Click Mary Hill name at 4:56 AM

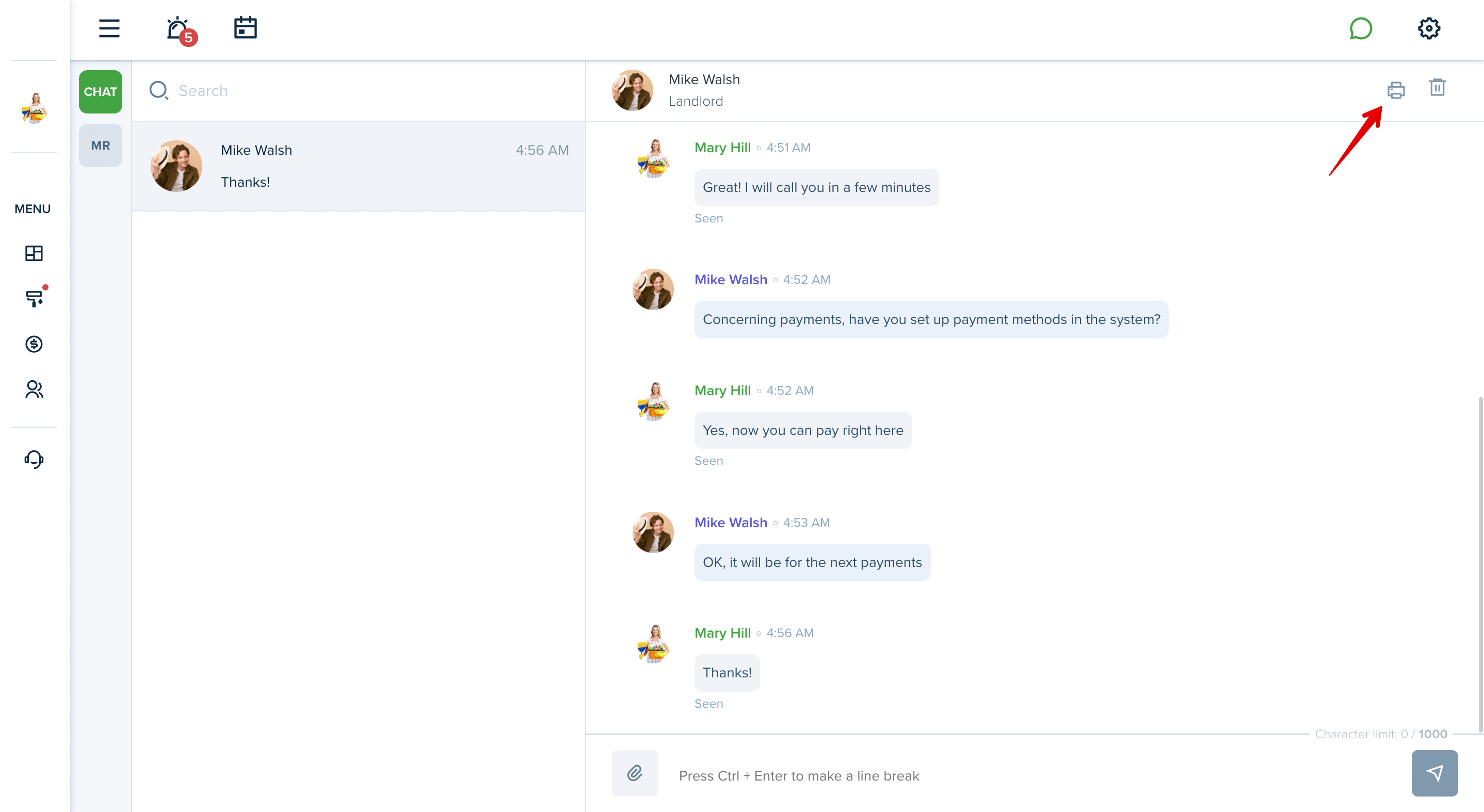(x=722, y=633)
